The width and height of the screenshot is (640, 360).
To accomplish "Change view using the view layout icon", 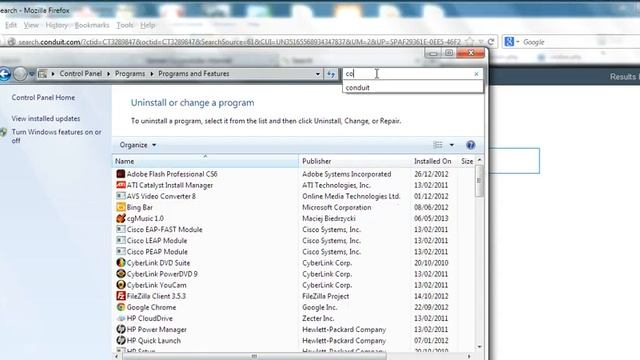I will (438, 145).
